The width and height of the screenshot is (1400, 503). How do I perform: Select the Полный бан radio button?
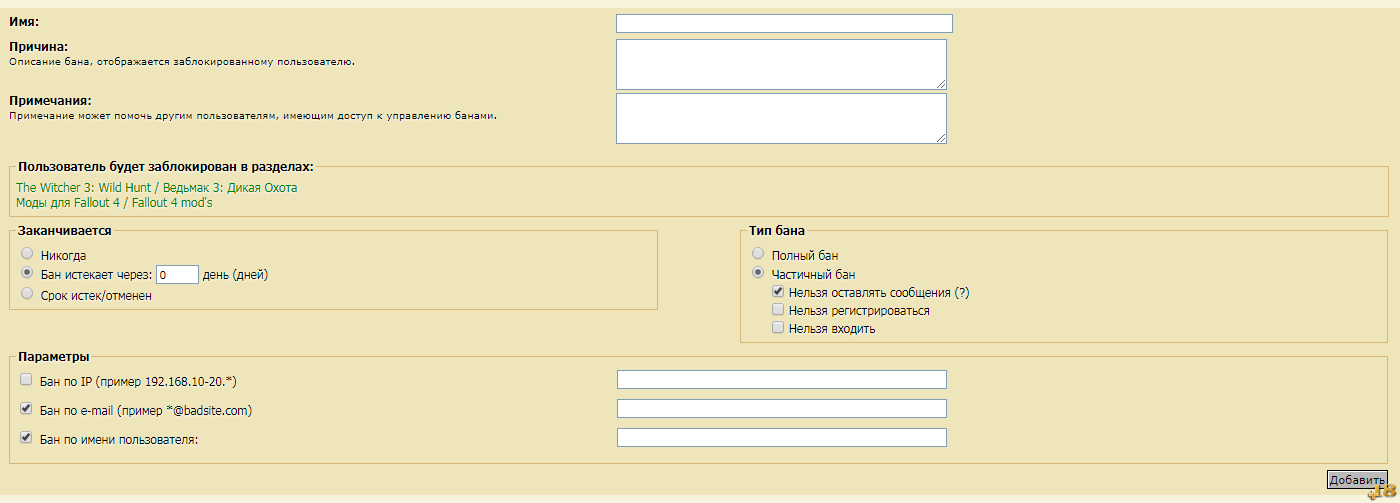(x=758, y=254)
